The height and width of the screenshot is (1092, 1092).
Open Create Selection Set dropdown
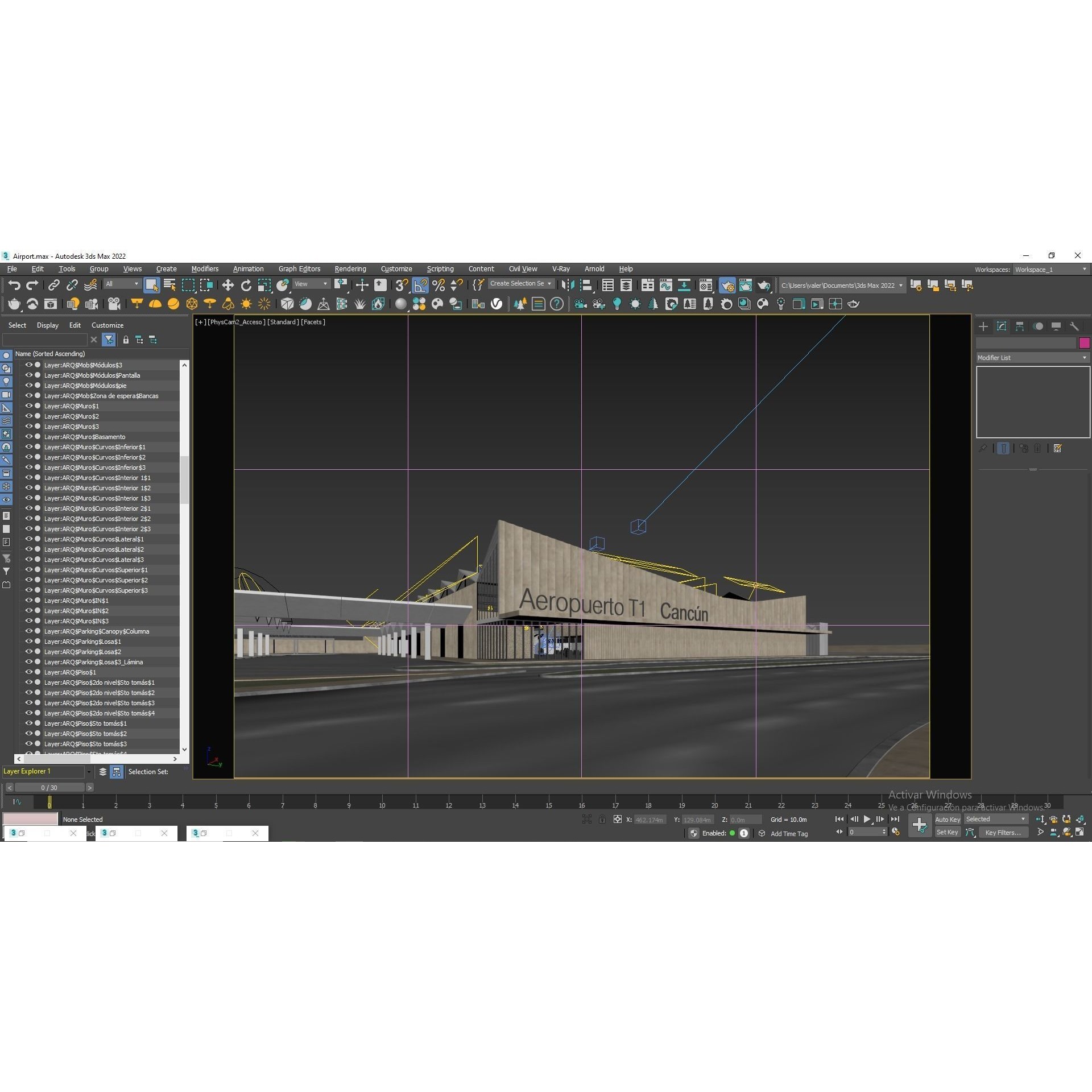click(x=521, y=284)
